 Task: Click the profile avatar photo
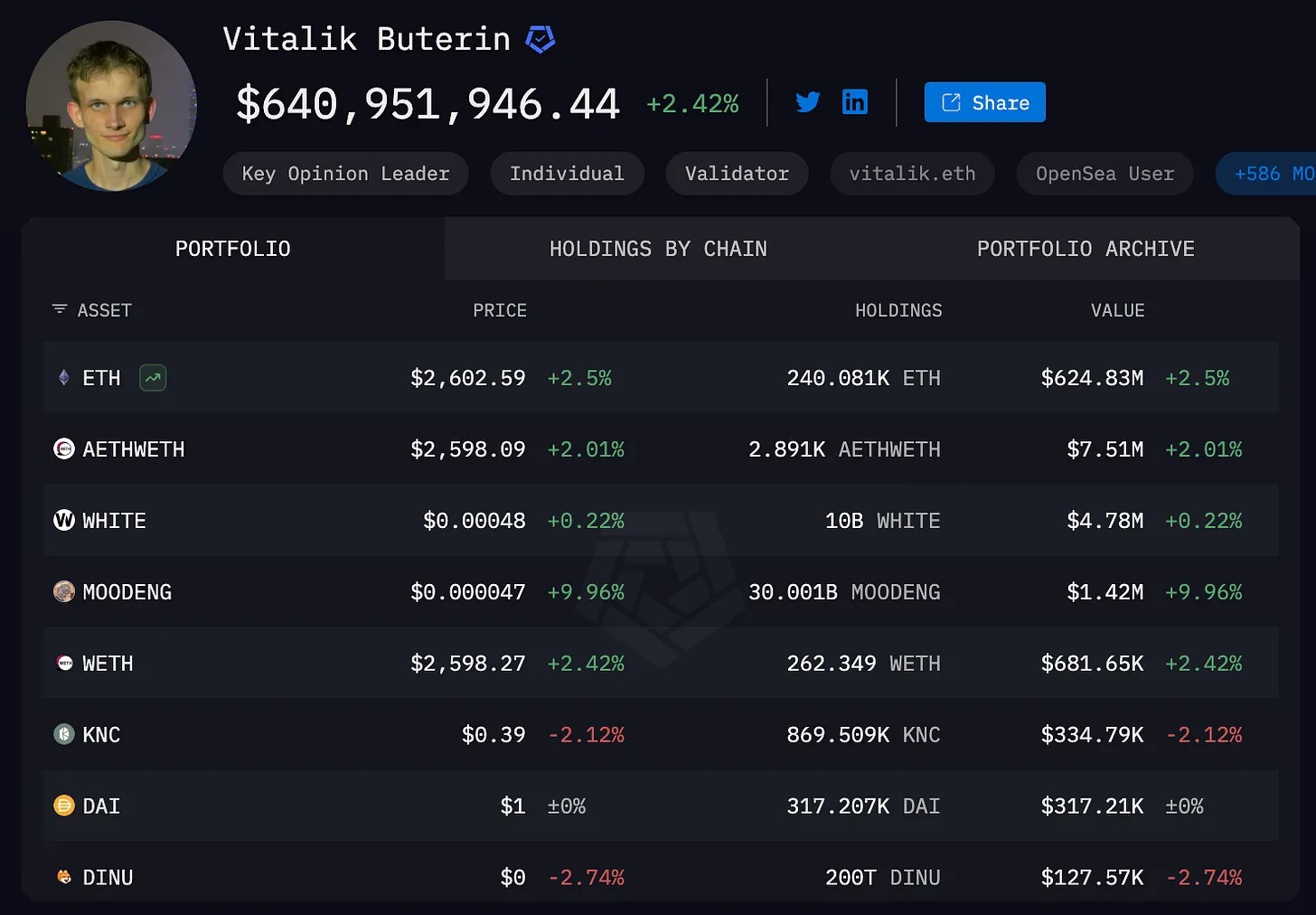click(111, 106)
